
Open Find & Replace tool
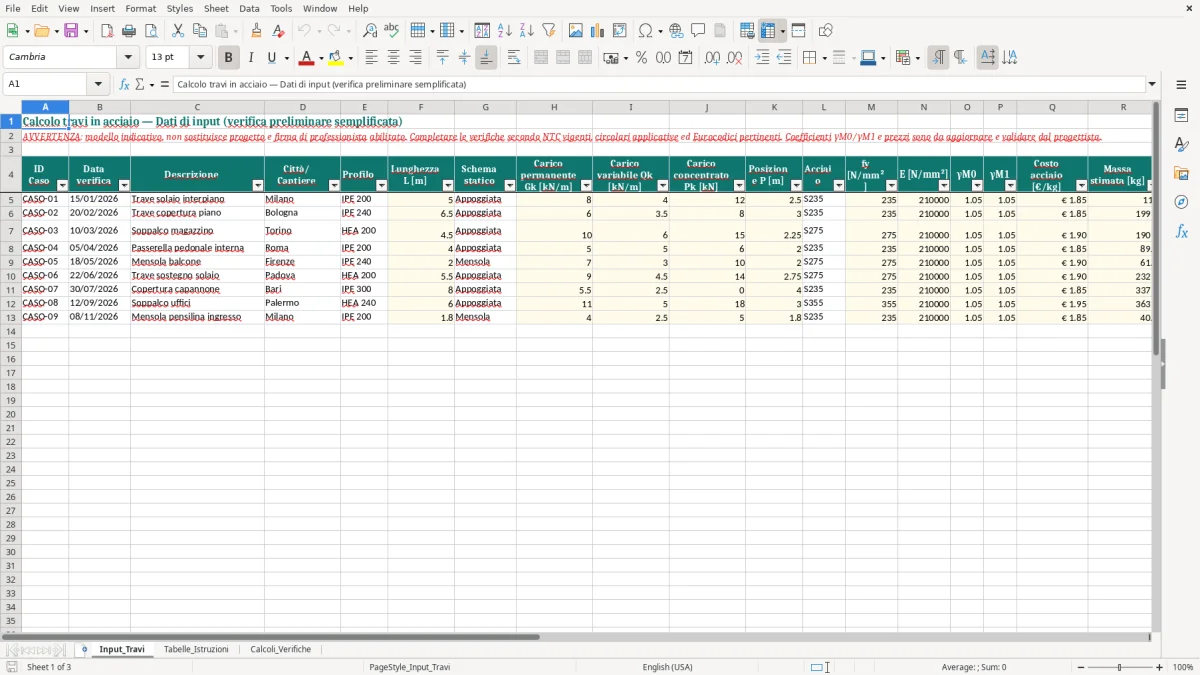pos(370,31)
